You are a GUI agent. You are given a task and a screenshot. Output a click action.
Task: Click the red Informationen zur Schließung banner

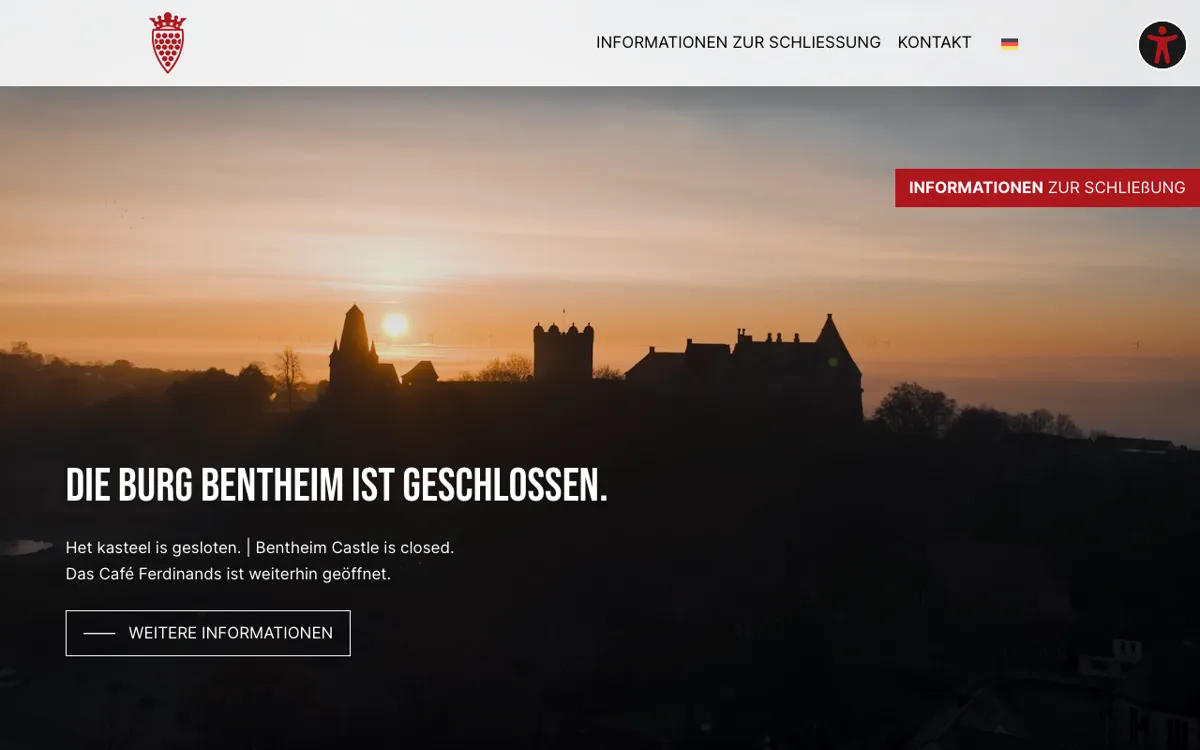click(1047, 188)
